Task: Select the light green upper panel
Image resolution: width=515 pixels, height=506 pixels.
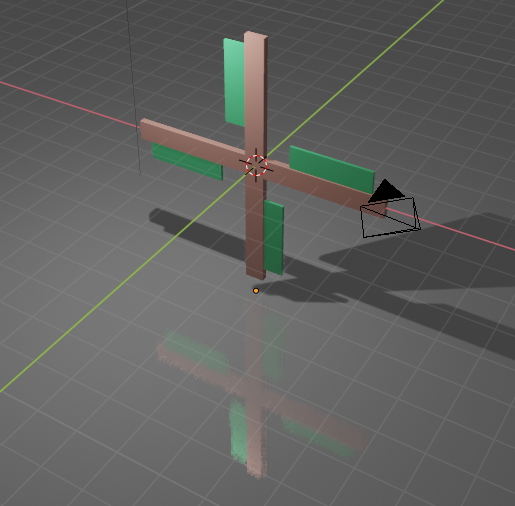Action: pyautogui.click(x=235, y=83)
